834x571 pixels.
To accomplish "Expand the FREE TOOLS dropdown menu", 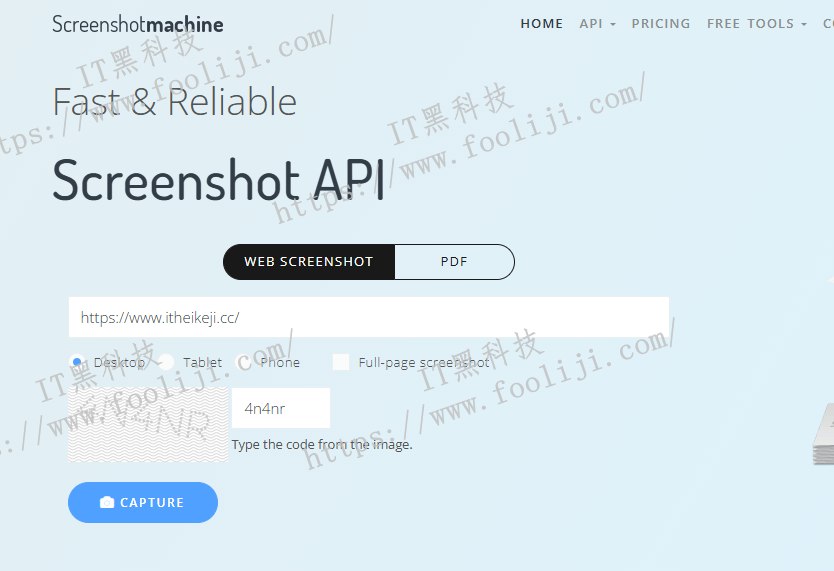I will pos(756,24).
